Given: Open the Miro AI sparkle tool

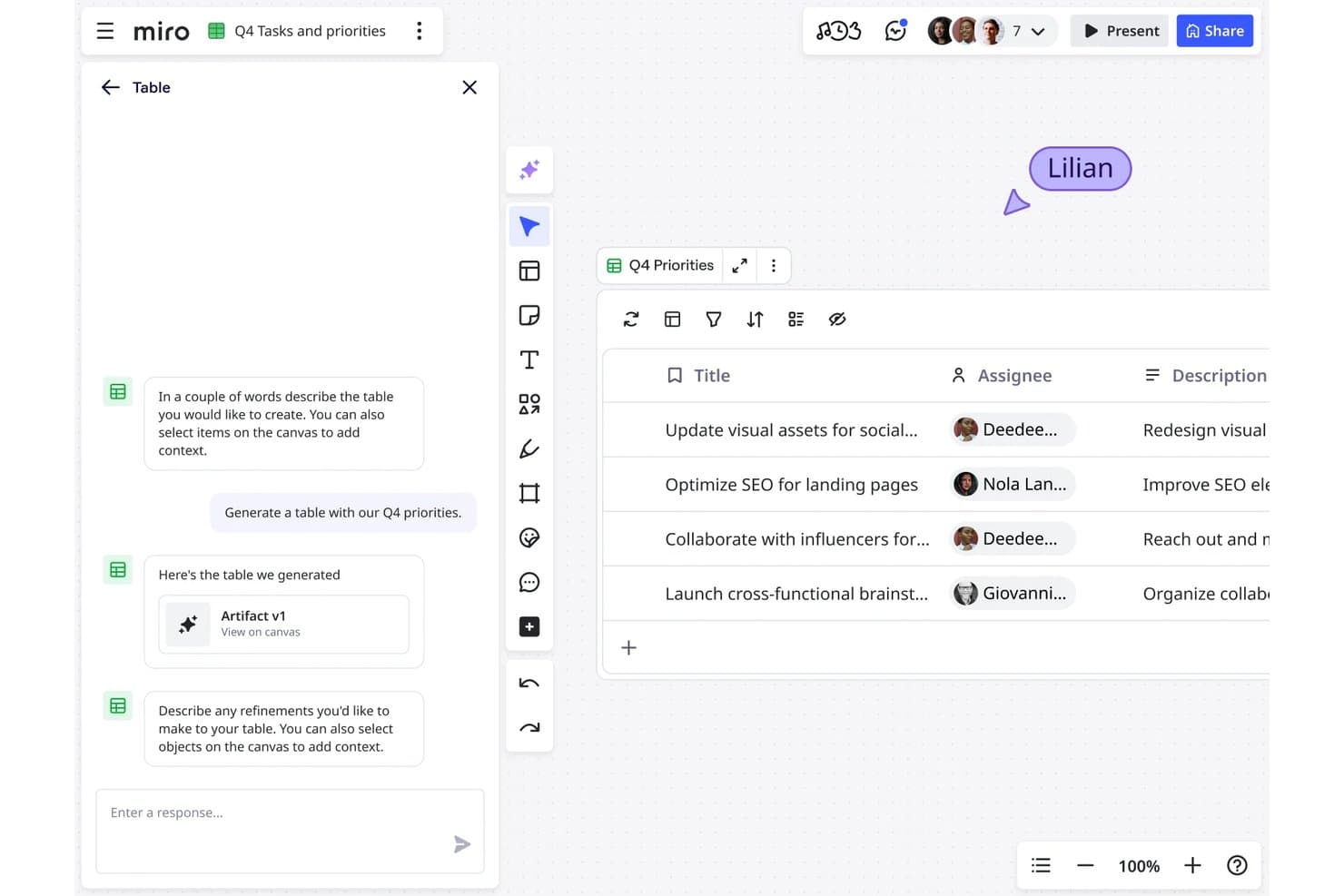Looking at the screenshot, I should click(x=529, y=170).
